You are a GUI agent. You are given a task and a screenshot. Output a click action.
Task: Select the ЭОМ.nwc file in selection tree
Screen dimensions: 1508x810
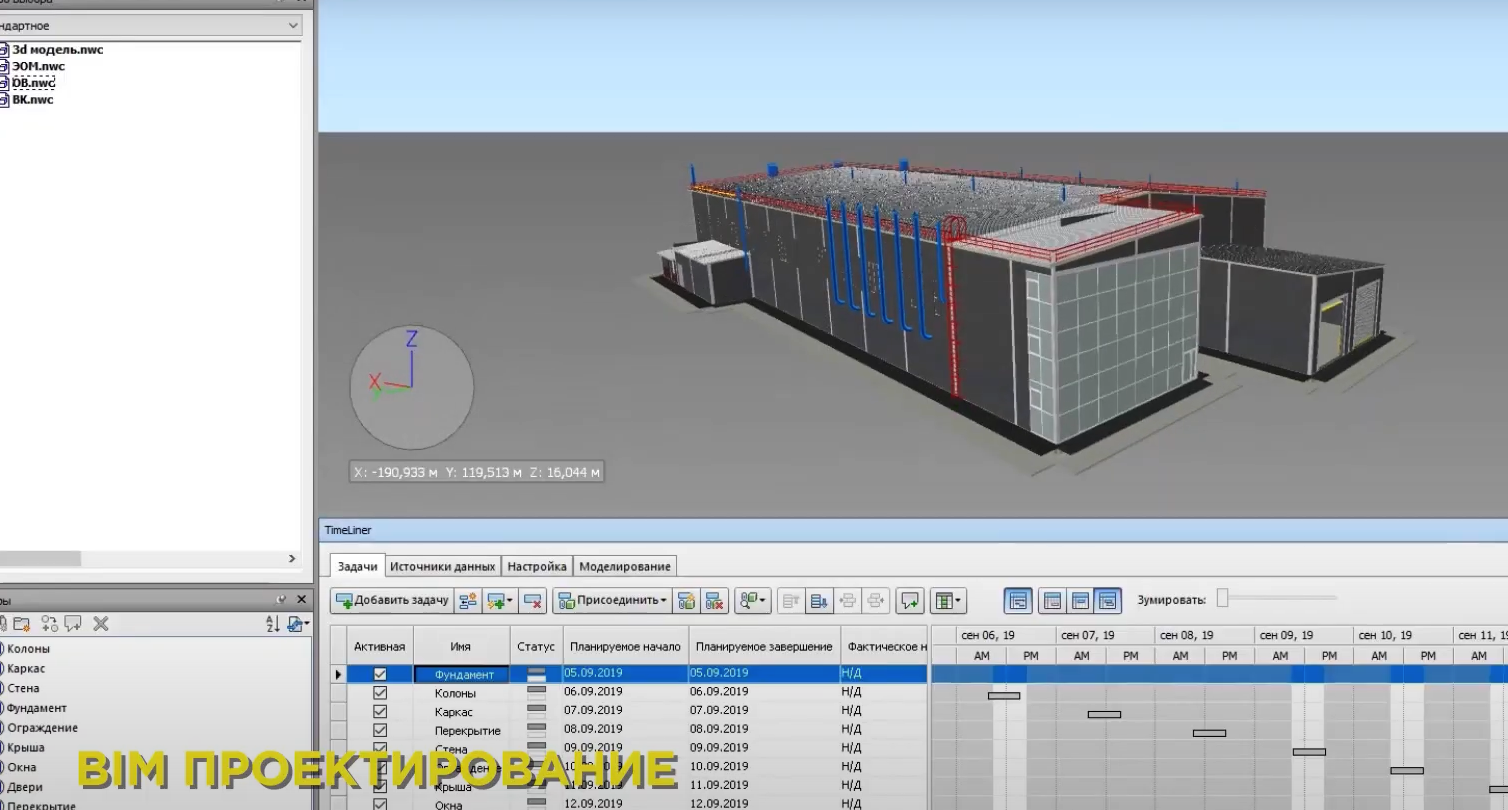40,66
